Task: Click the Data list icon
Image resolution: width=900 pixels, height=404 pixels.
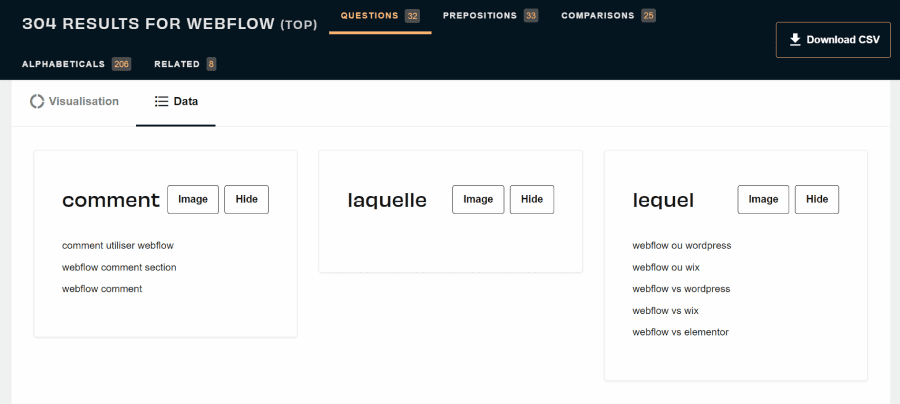Action: (161, 102)
